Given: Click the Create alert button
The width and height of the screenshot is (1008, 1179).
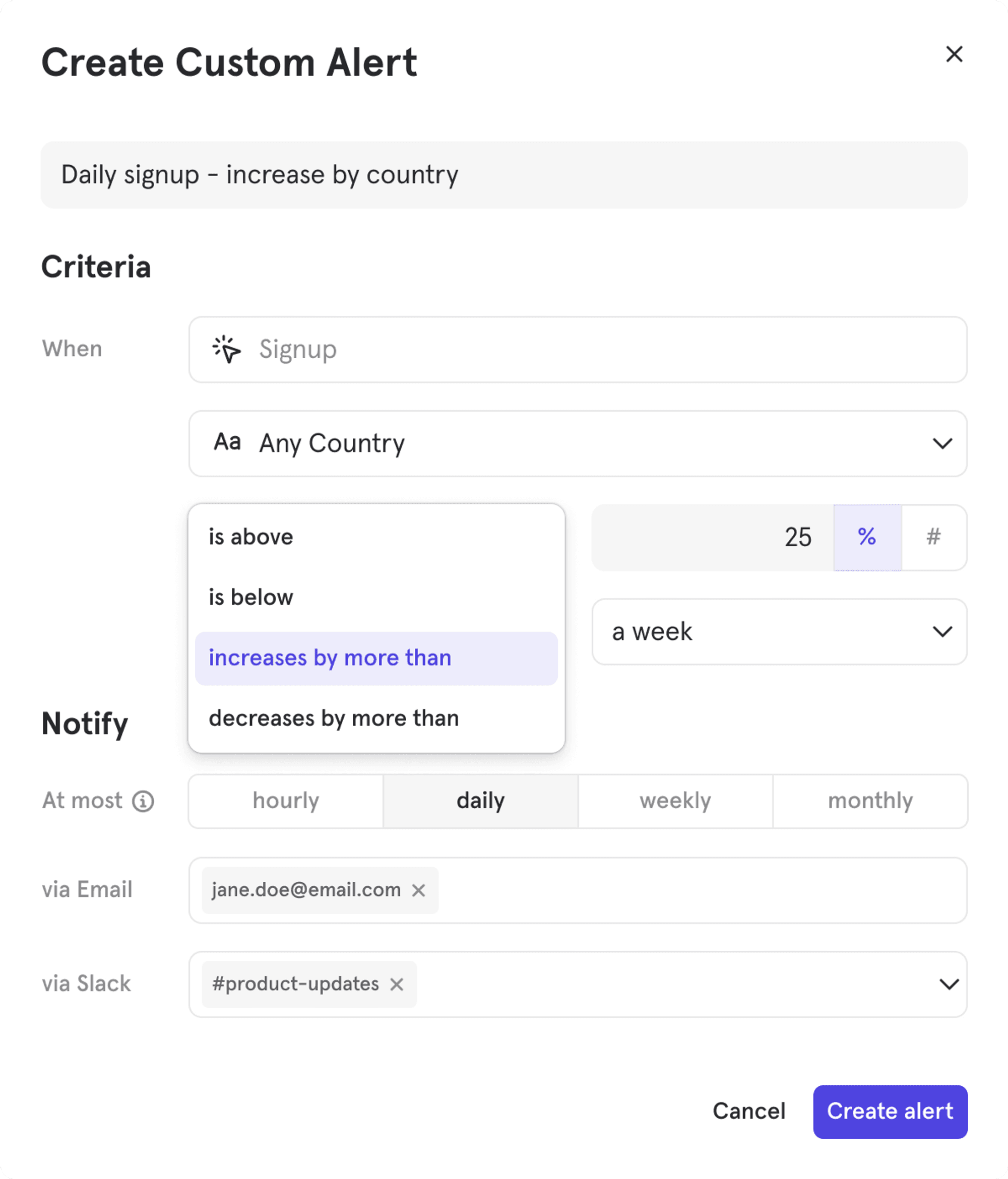Looking at the screenshot, I should click(x=890, y=1111).
